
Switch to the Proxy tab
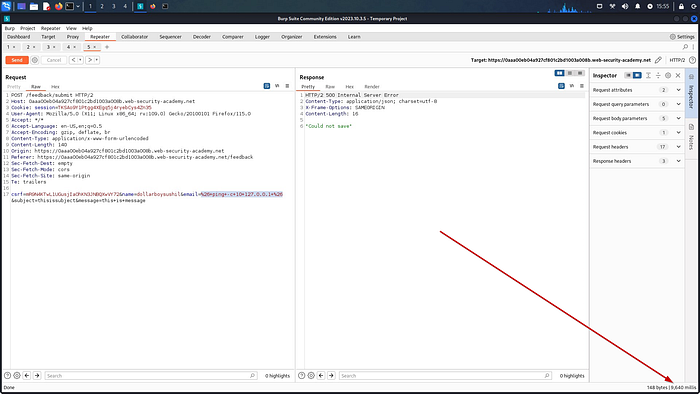73,37
